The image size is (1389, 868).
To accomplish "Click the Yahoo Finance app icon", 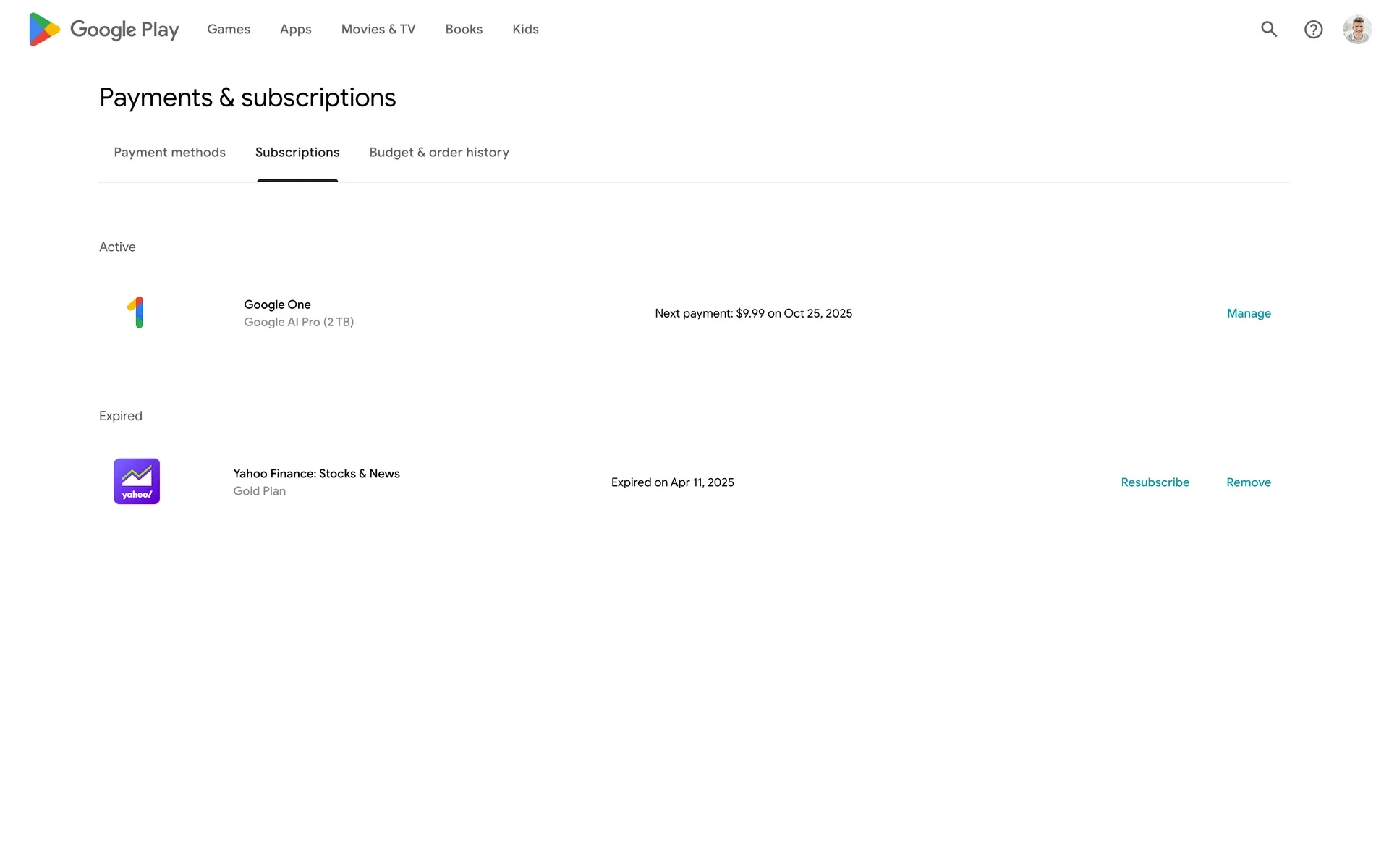I will click(137, 482).
